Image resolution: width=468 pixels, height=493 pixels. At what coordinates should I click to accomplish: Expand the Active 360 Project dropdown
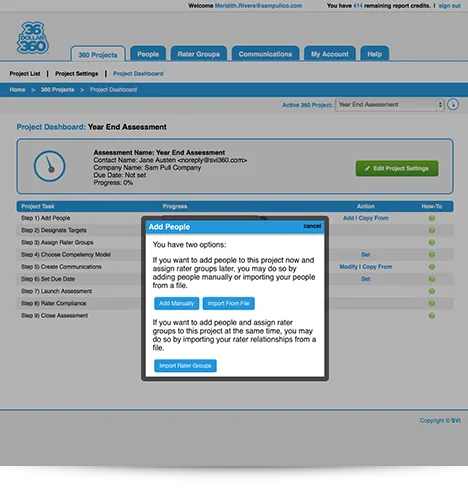tap(389, 105)
